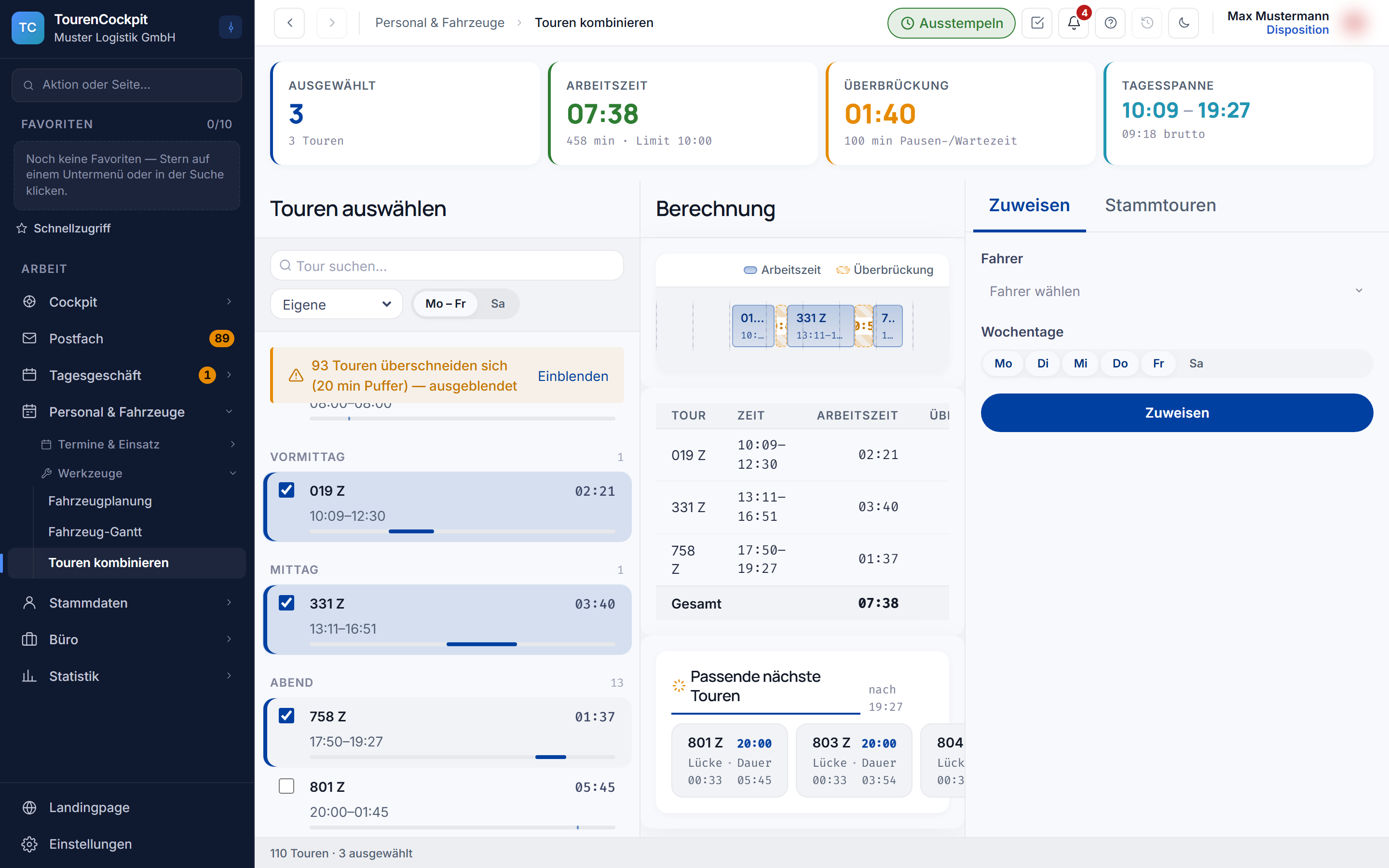
Task: Click the Ausstempeln button
Action: tap(951, 23)
